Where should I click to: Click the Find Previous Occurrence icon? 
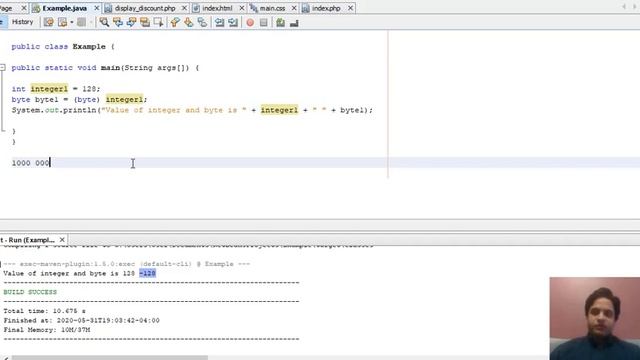click(118, 22)
